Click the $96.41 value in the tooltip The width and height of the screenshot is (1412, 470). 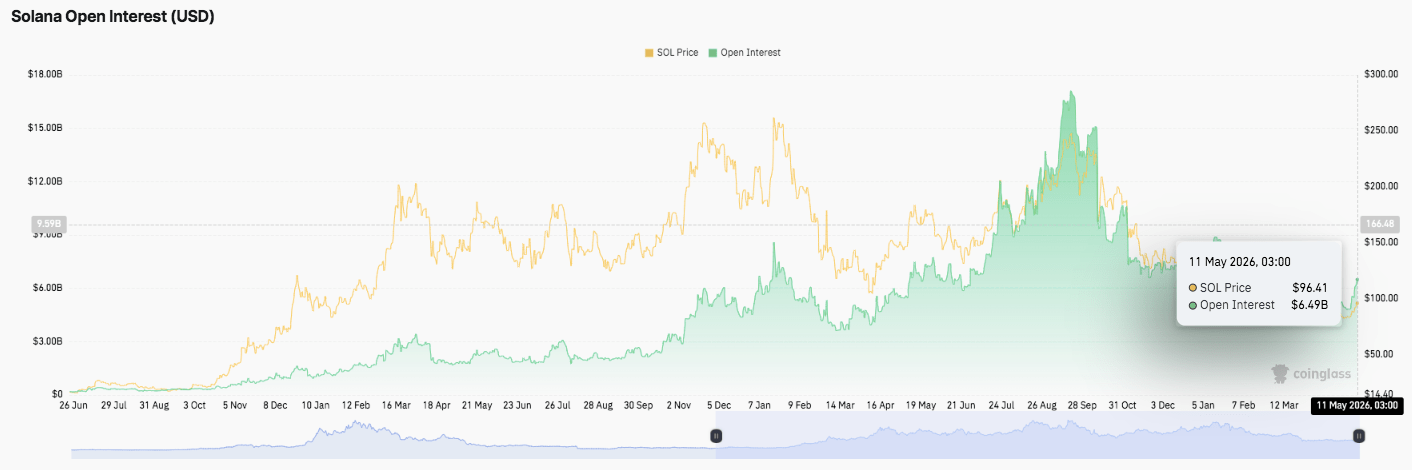[x=1309, y=288]
